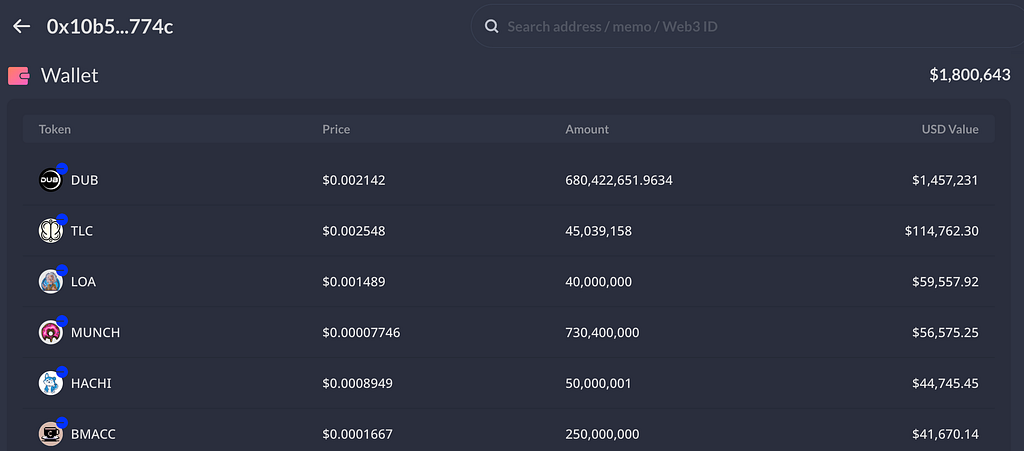Sort by the Price column header

(x=336, y=129)
